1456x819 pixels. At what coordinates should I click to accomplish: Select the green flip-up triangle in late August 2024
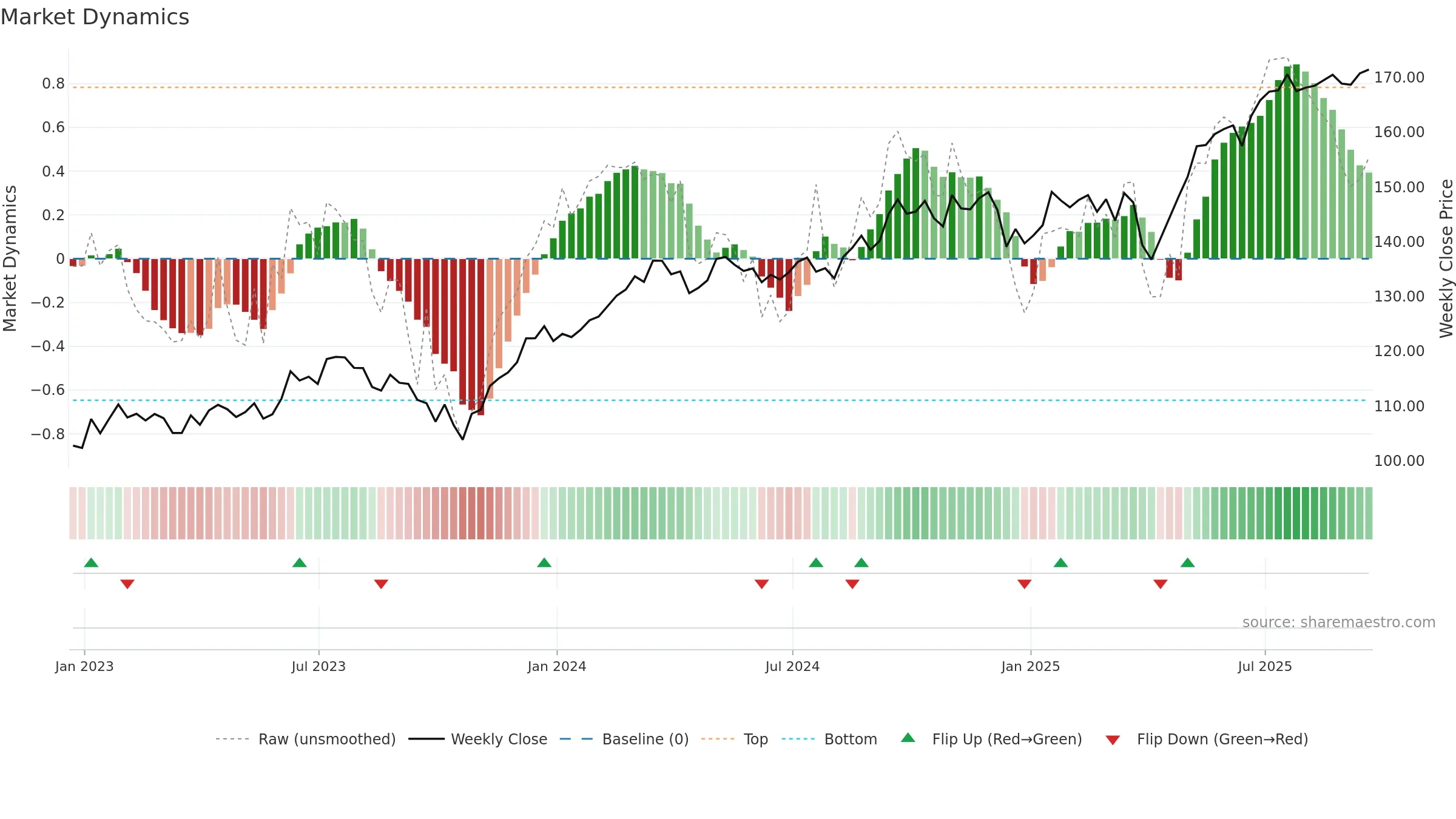click(861, 562)
